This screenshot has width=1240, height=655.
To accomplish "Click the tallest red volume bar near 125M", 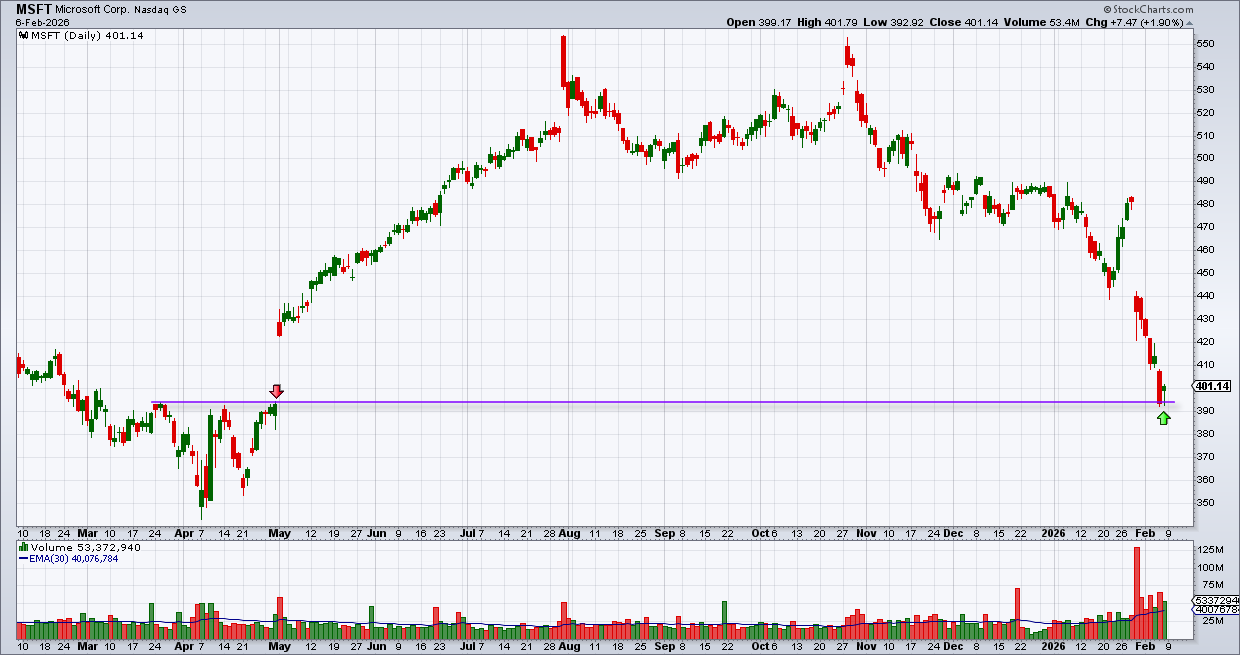I will tap(1137, 593).
